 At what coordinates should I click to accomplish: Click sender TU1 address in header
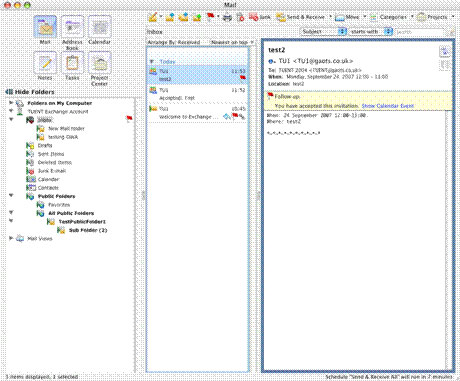(x=316, y=61)
